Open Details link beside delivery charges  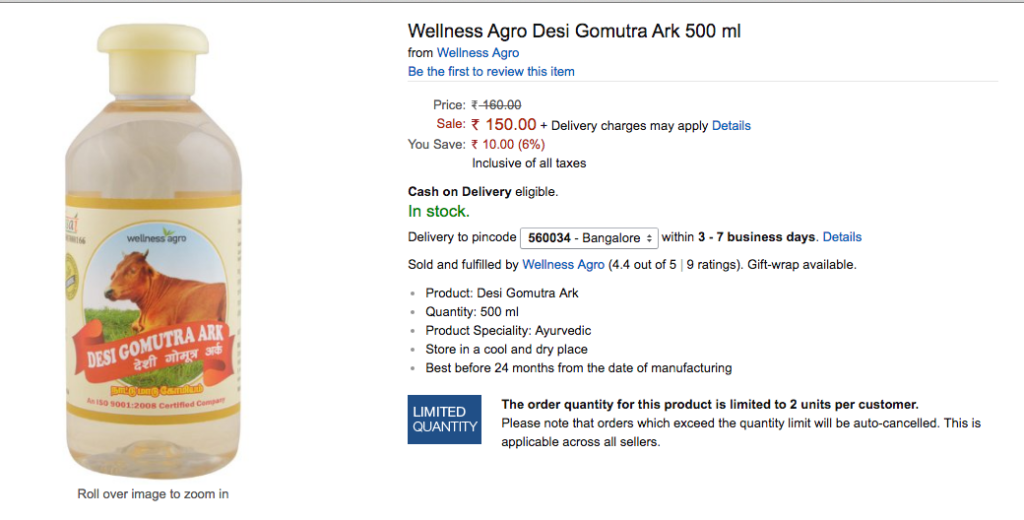pos(731,126)
